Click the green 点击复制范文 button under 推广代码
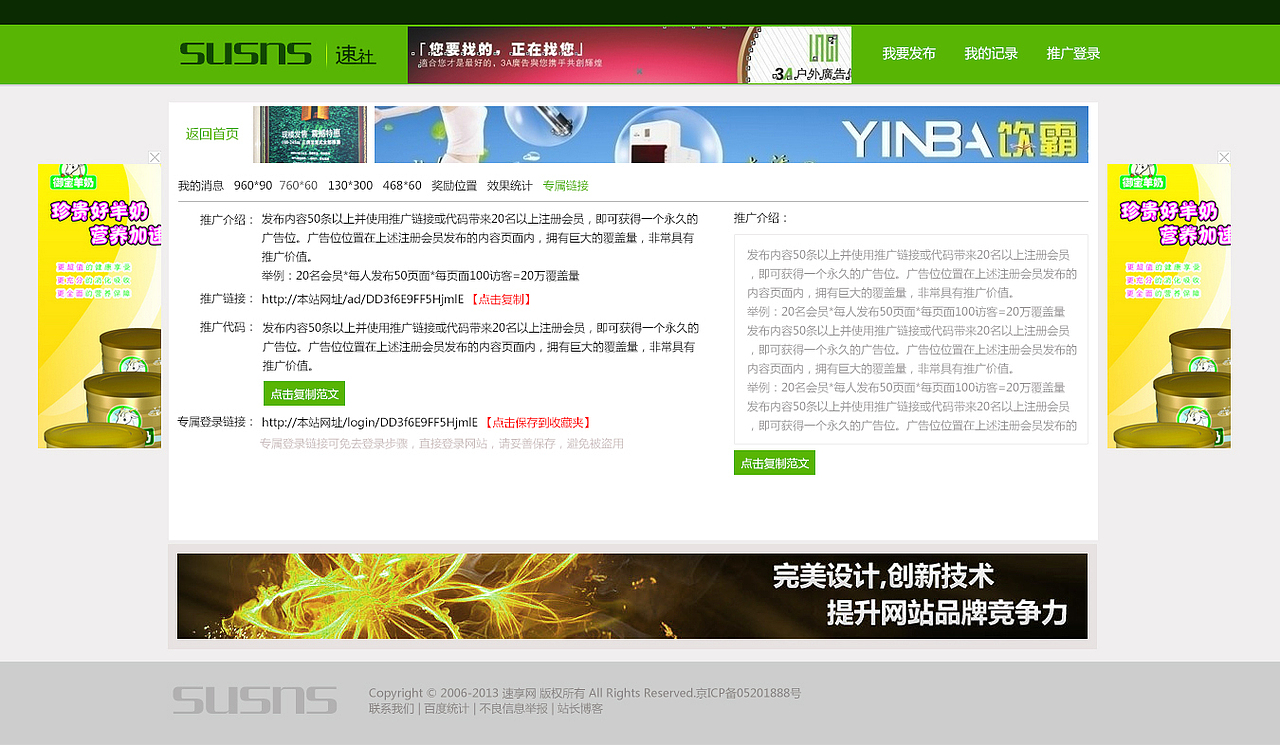 coord(303,393)
